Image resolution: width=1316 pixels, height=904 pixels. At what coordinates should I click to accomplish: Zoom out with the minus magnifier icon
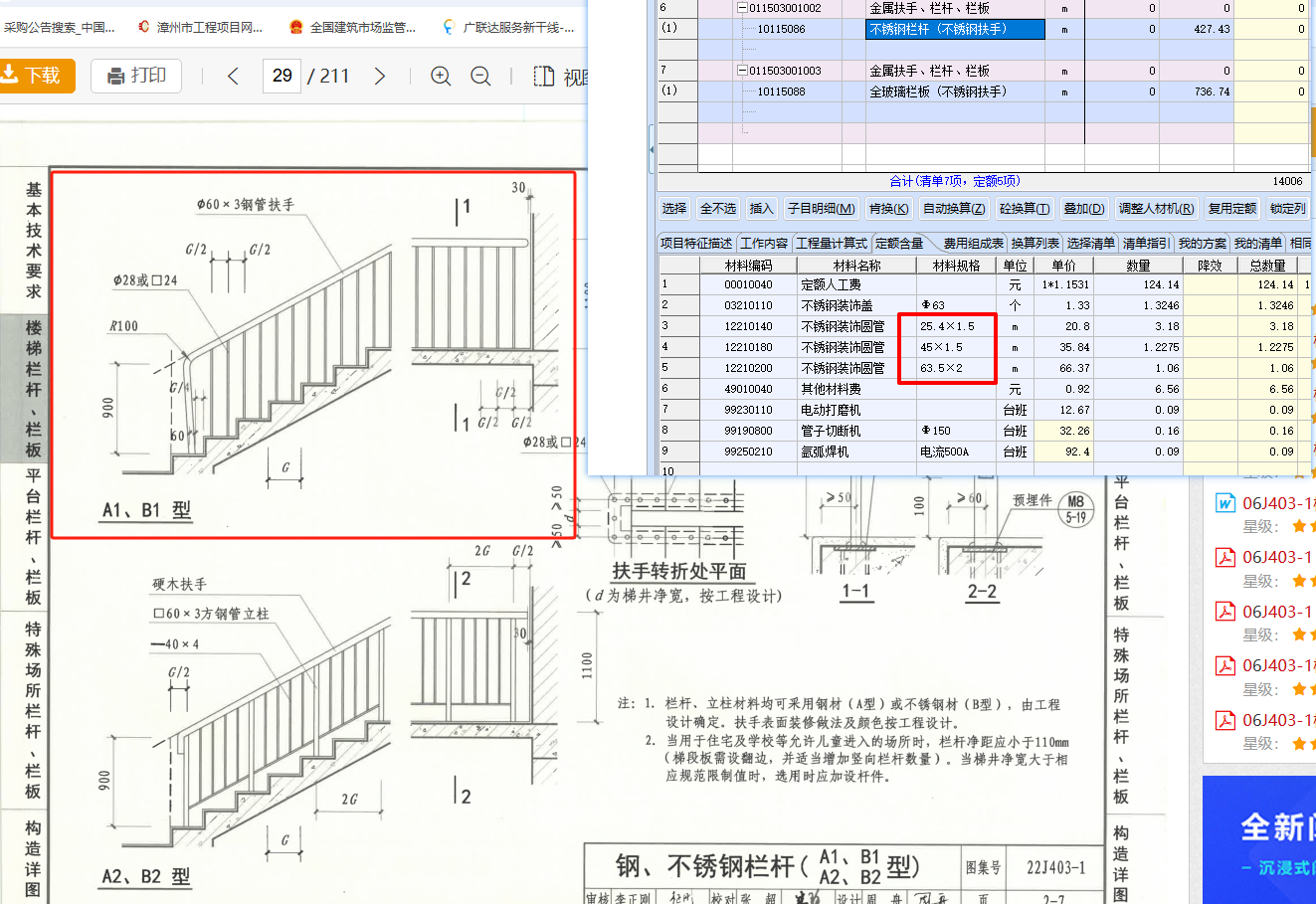(x=480, y=77)
